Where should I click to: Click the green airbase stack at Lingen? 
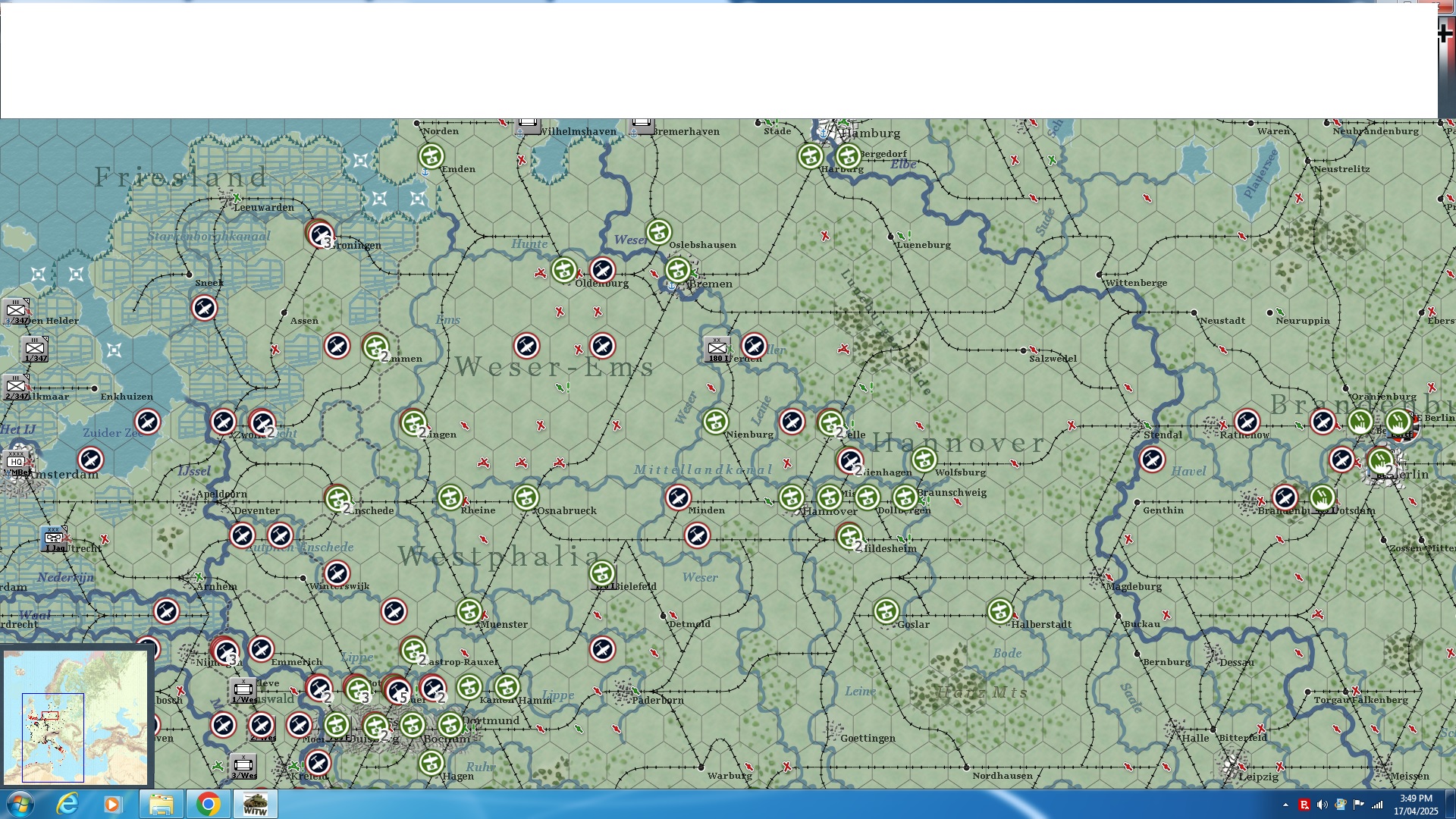coord(413,423)
